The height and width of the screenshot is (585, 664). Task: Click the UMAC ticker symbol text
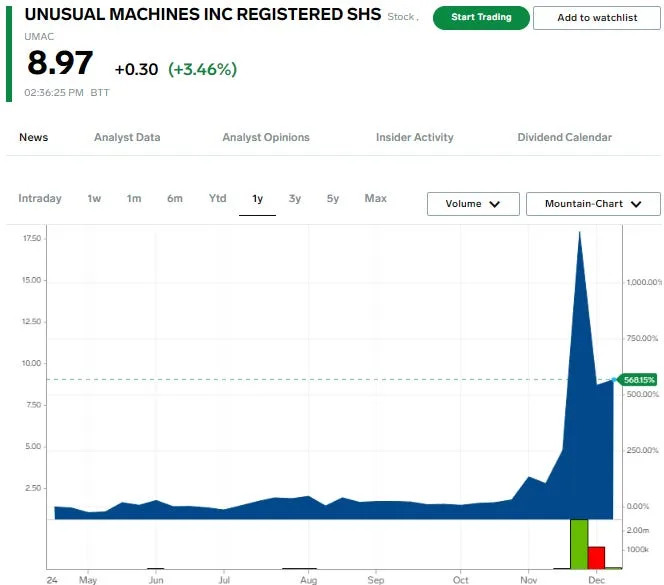click(39, 37)
